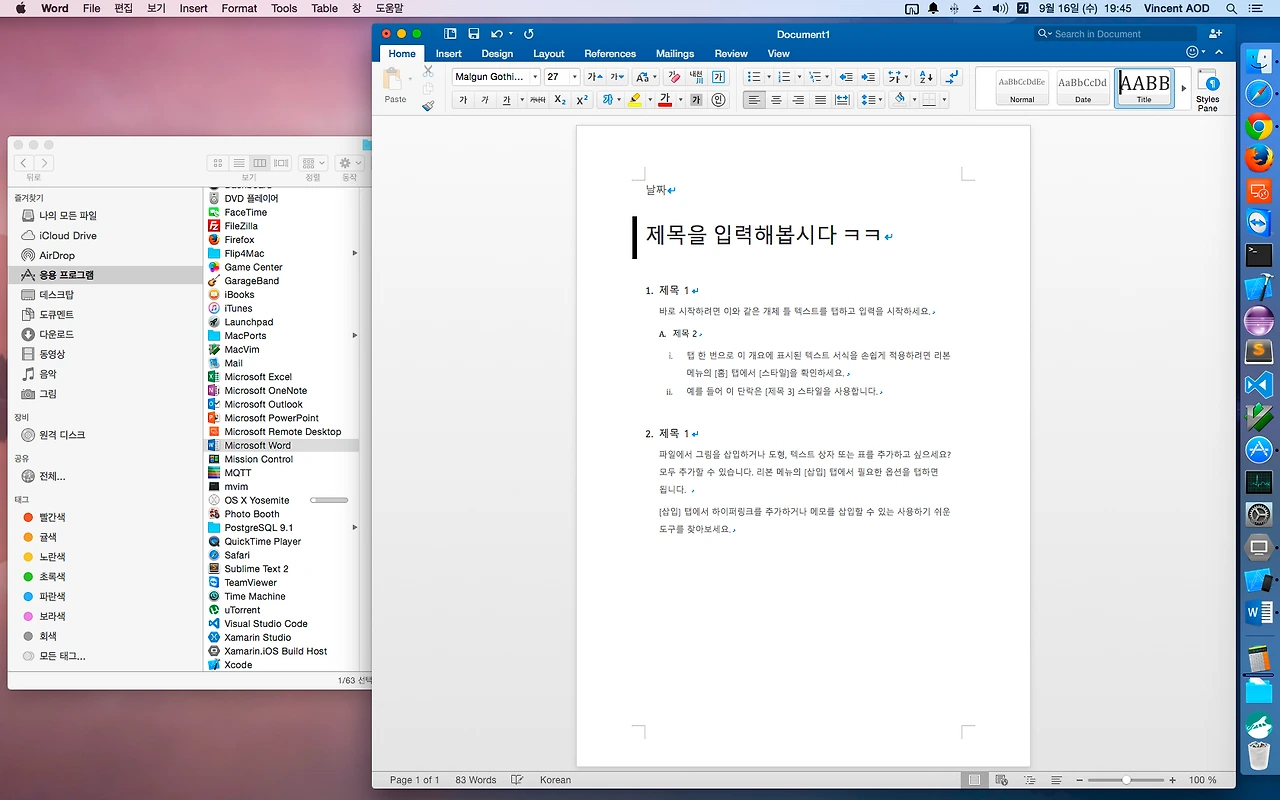
Task: Click the spelling check book icon in status bar
Action: pyautogui.click(x=517, y=780)
